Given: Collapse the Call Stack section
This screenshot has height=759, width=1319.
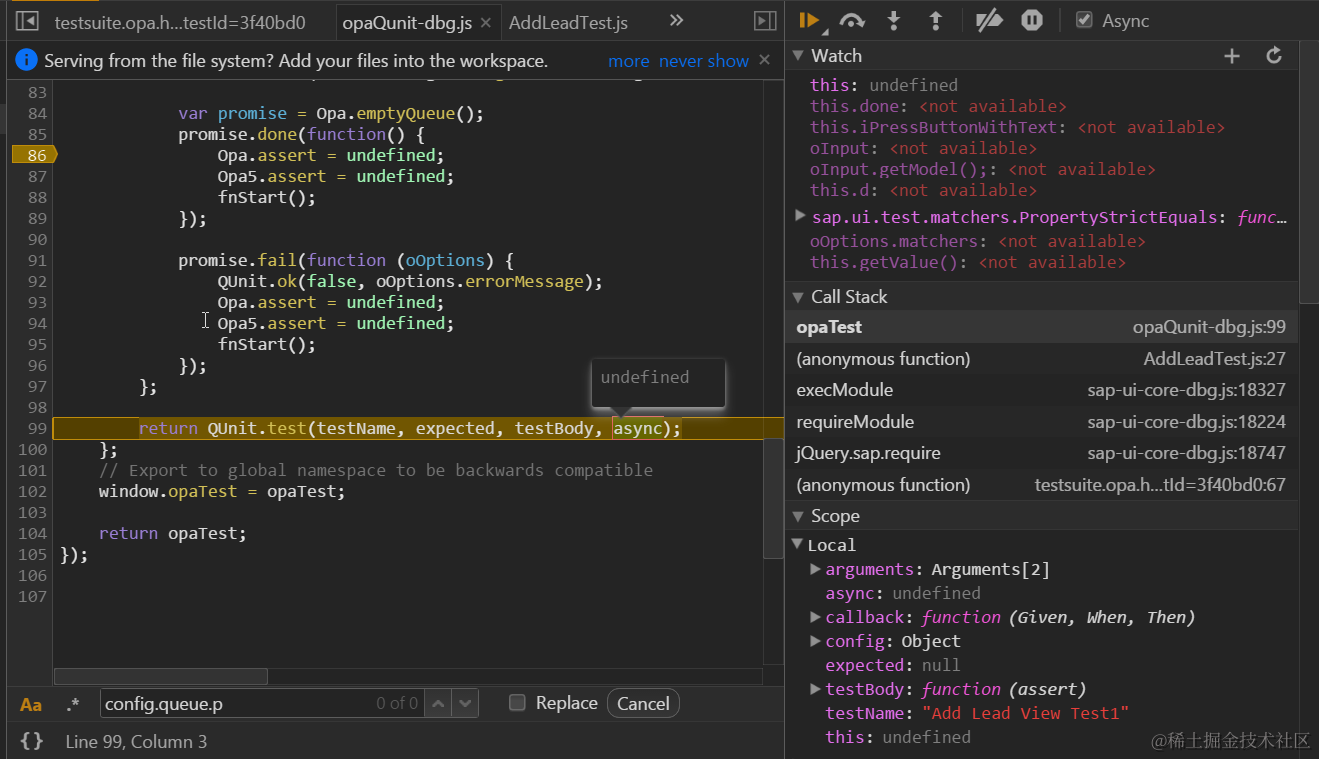Looking at the screenshot, I should (798, 297).
